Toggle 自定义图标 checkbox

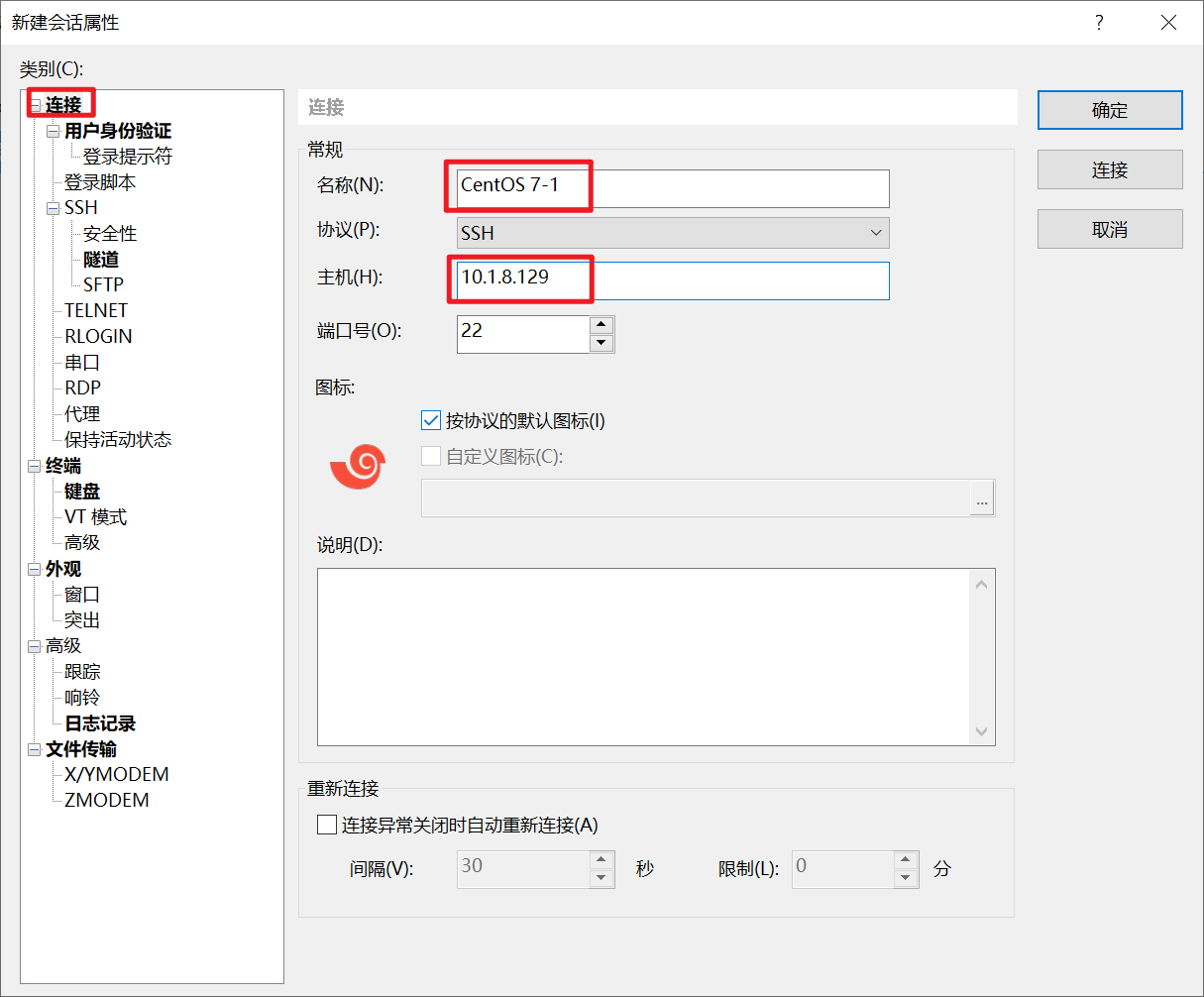[431, 456]
